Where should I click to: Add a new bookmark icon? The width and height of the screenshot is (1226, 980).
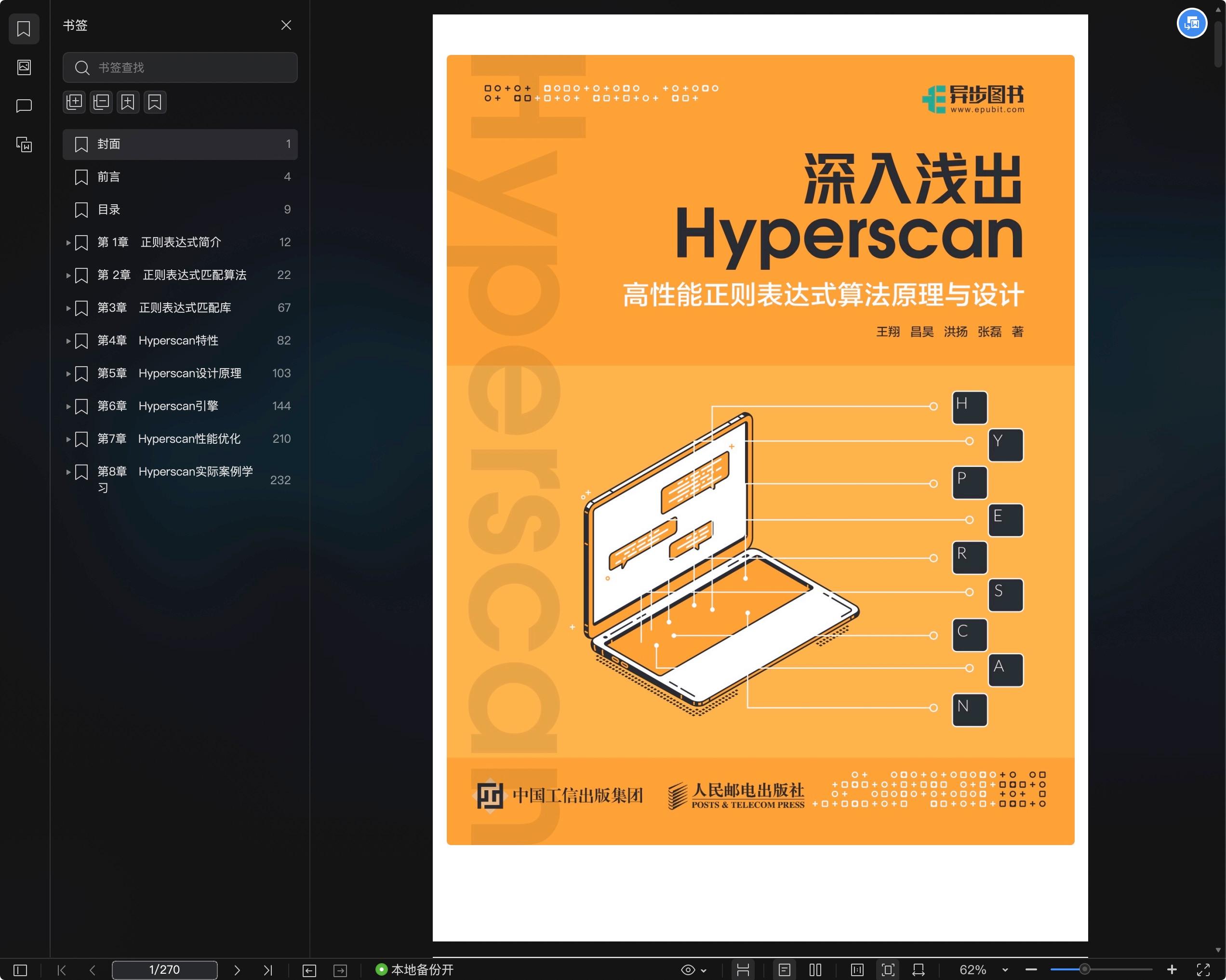pos(128,102)
